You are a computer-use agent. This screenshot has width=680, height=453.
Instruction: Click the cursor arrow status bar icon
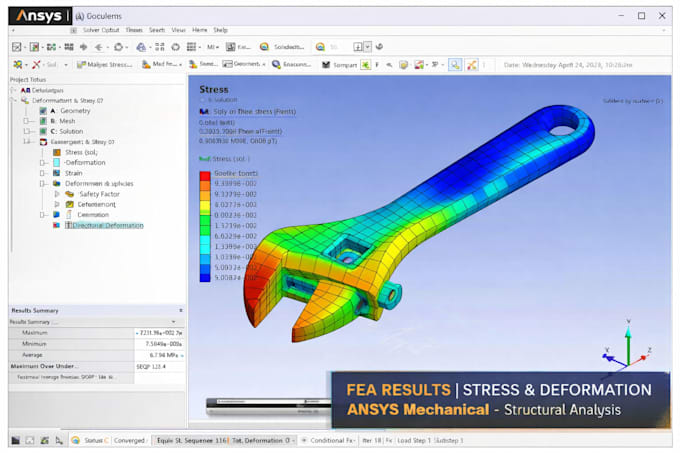tap(59, 440)
